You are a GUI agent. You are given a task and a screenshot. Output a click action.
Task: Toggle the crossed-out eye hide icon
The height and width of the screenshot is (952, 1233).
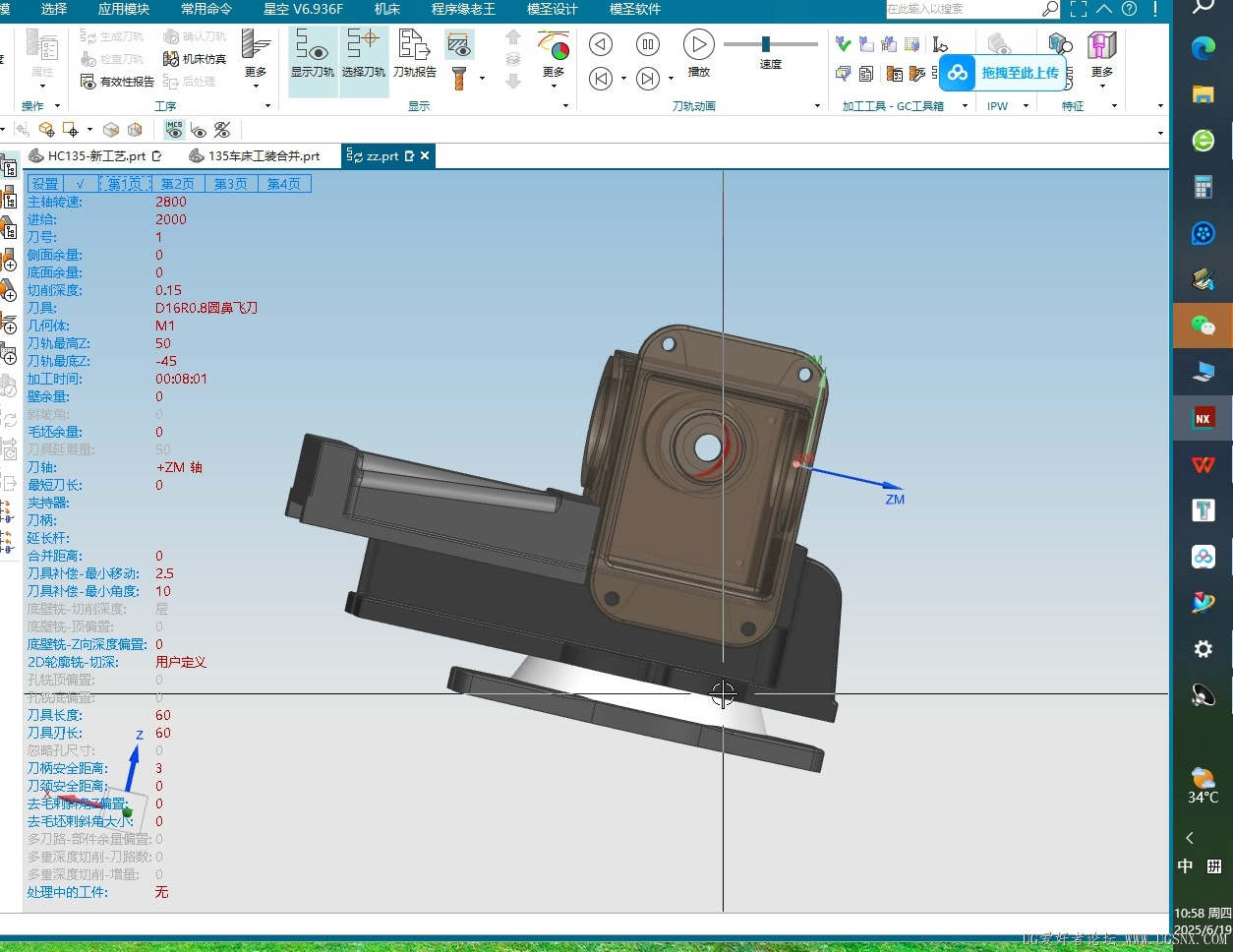pos(222,130)
